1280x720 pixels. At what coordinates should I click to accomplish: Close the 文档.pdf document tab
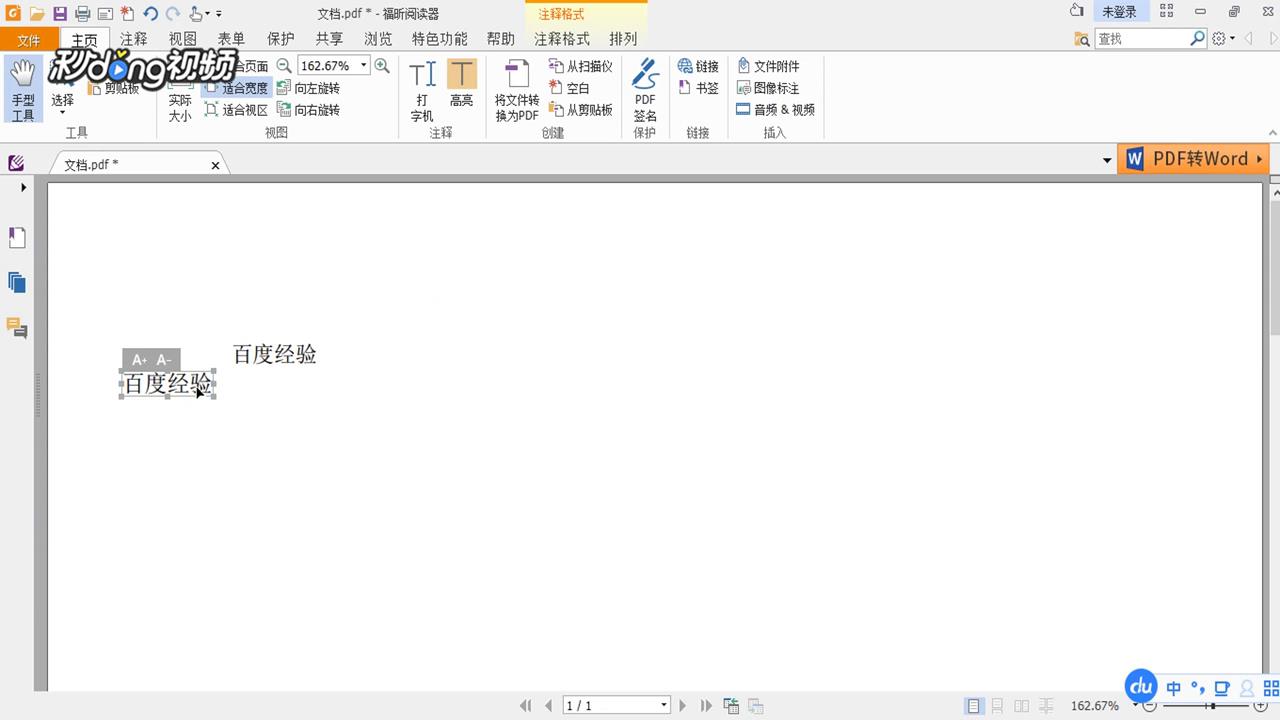pyautogui.click(x=215, y=165)
